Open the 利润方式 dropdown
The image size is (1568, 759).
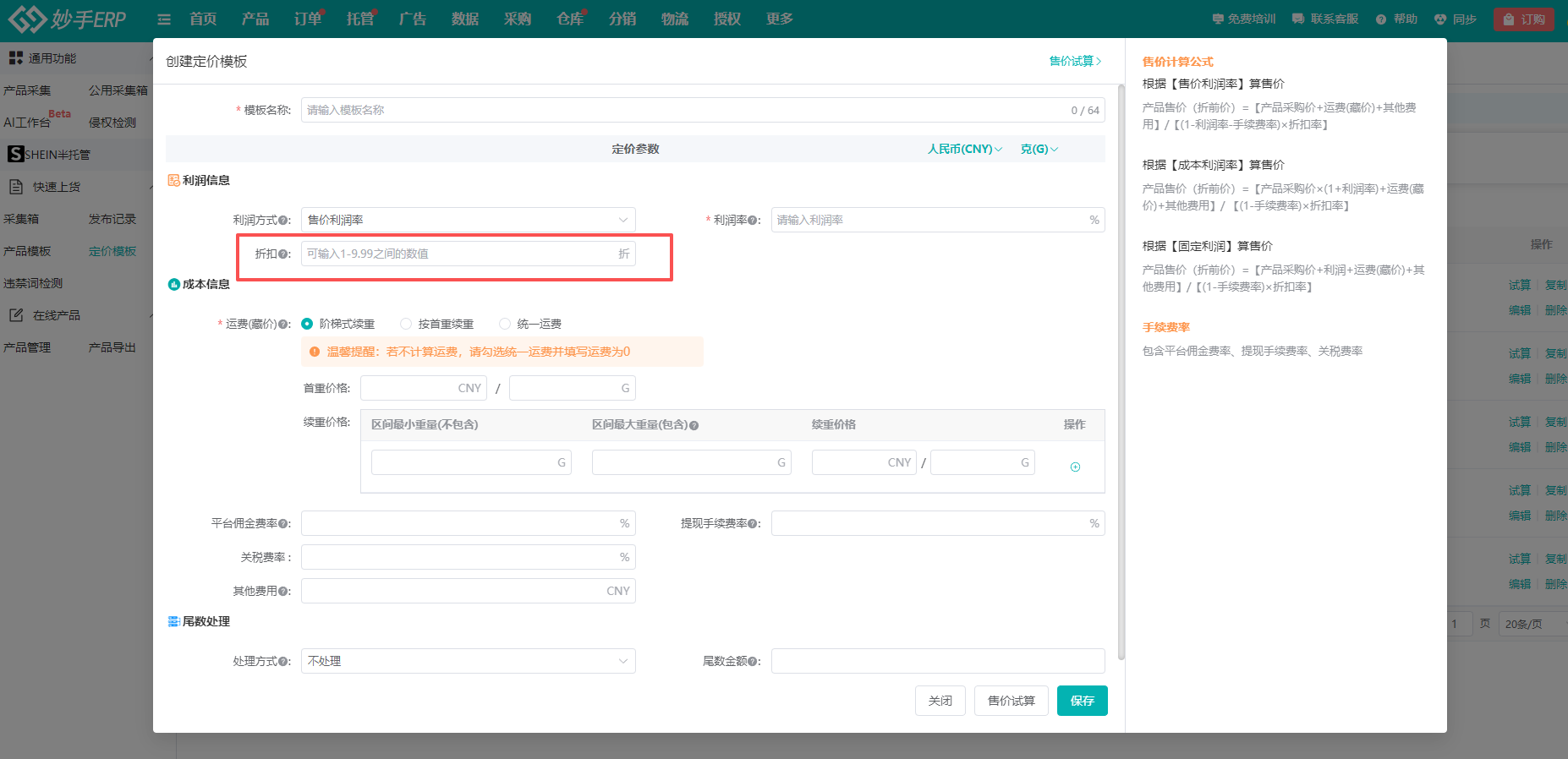[468, 220]
